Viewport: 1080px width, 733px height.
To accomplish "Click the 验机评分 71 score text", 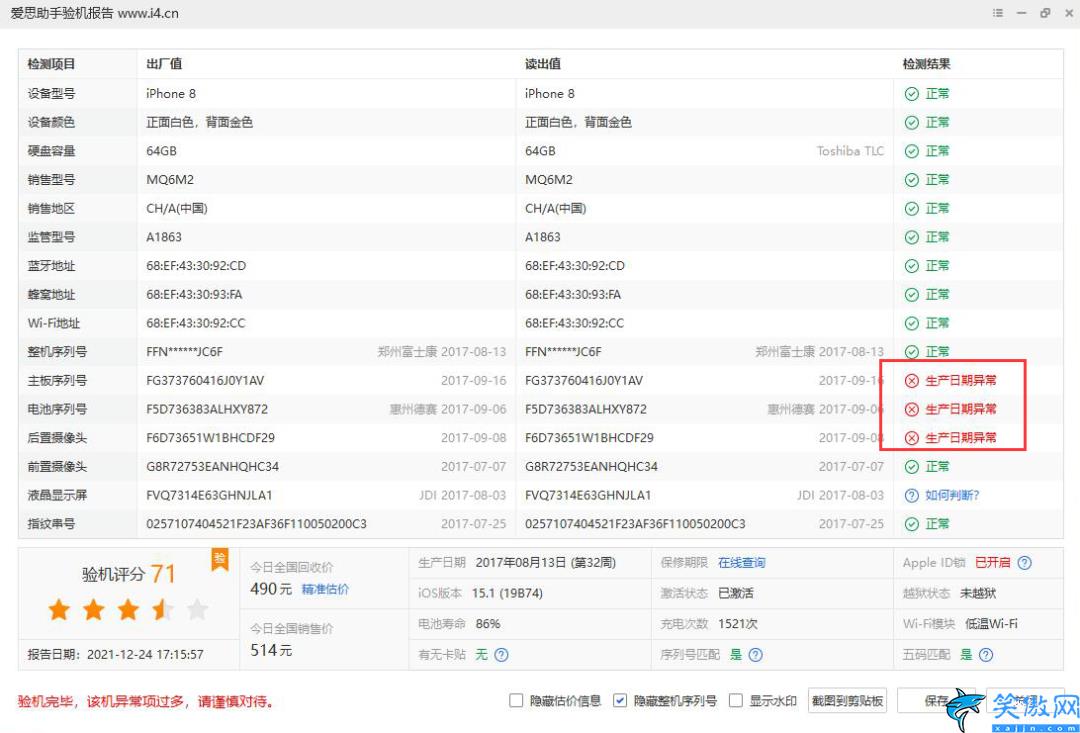I will click(129, 574).
